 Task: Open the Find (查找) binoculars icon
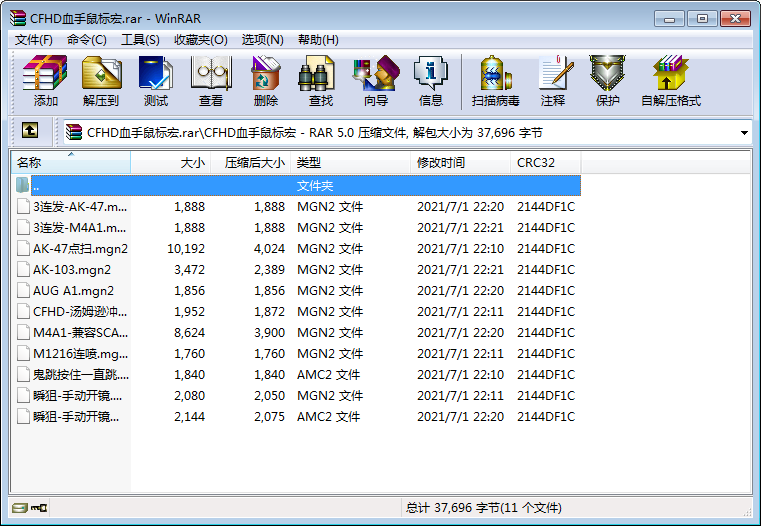(320, 81)
